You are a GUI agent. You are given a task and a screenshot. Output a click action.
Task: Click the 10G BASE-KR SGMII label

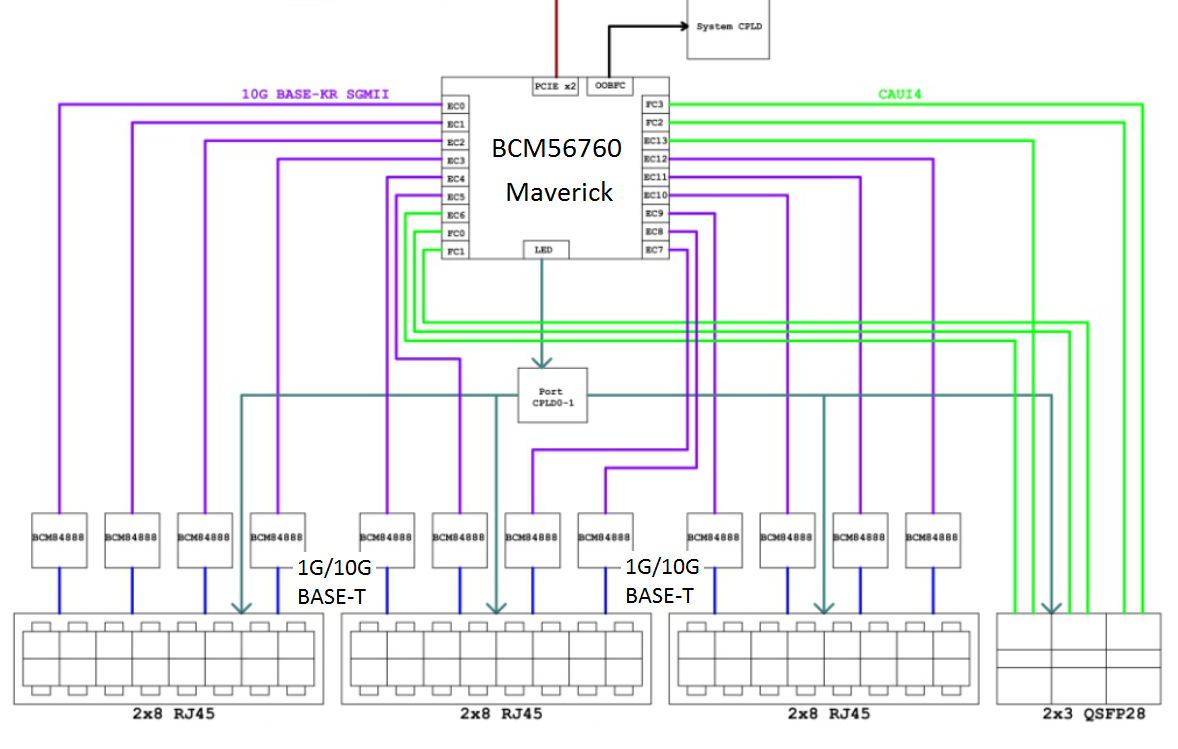(x=315, y=94)
